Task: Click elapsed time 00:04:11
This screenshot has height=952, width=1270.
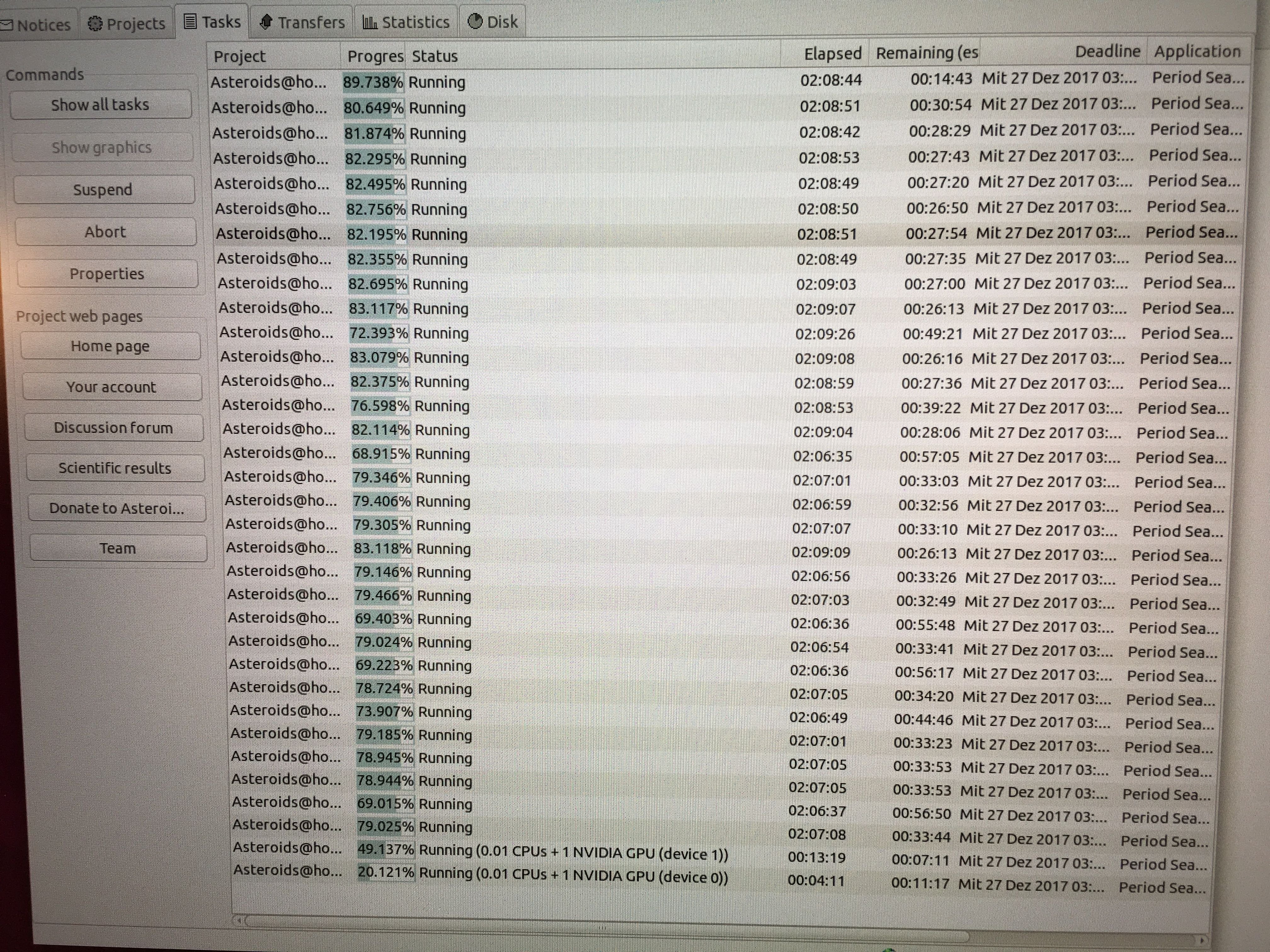Action: (x=816, y=880)
